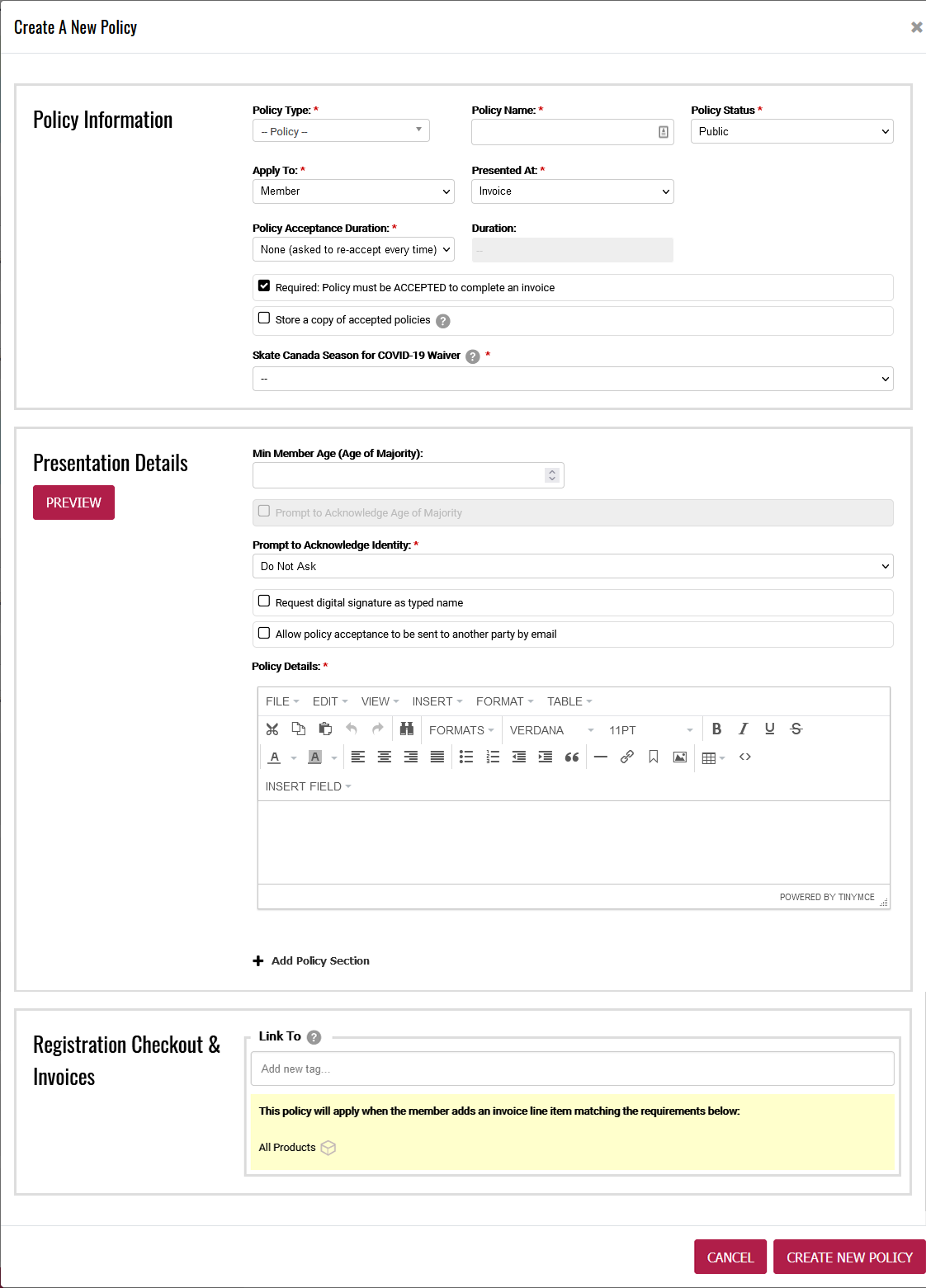Enable Store a copy of accepted policies
This screenshot has height=1288, width=926.
(x=264, y=318)
